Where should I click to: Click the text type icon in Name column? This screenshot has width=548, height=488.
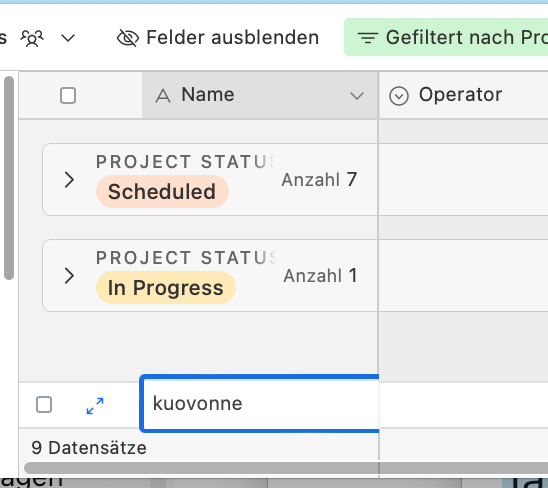point(163,96)
